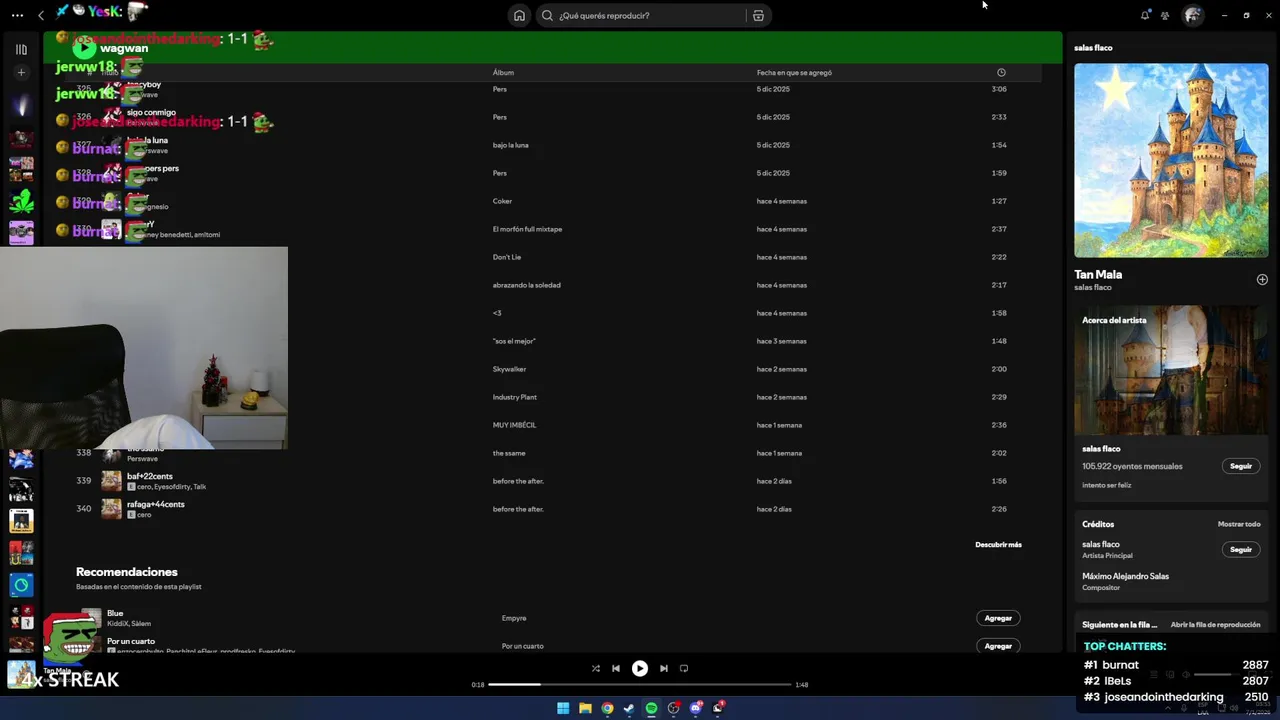Image resolution: width=1280 pixels, height=720 pixels.
Task: Open the now playing cover thumbnail
Action: tap(21, 675)
